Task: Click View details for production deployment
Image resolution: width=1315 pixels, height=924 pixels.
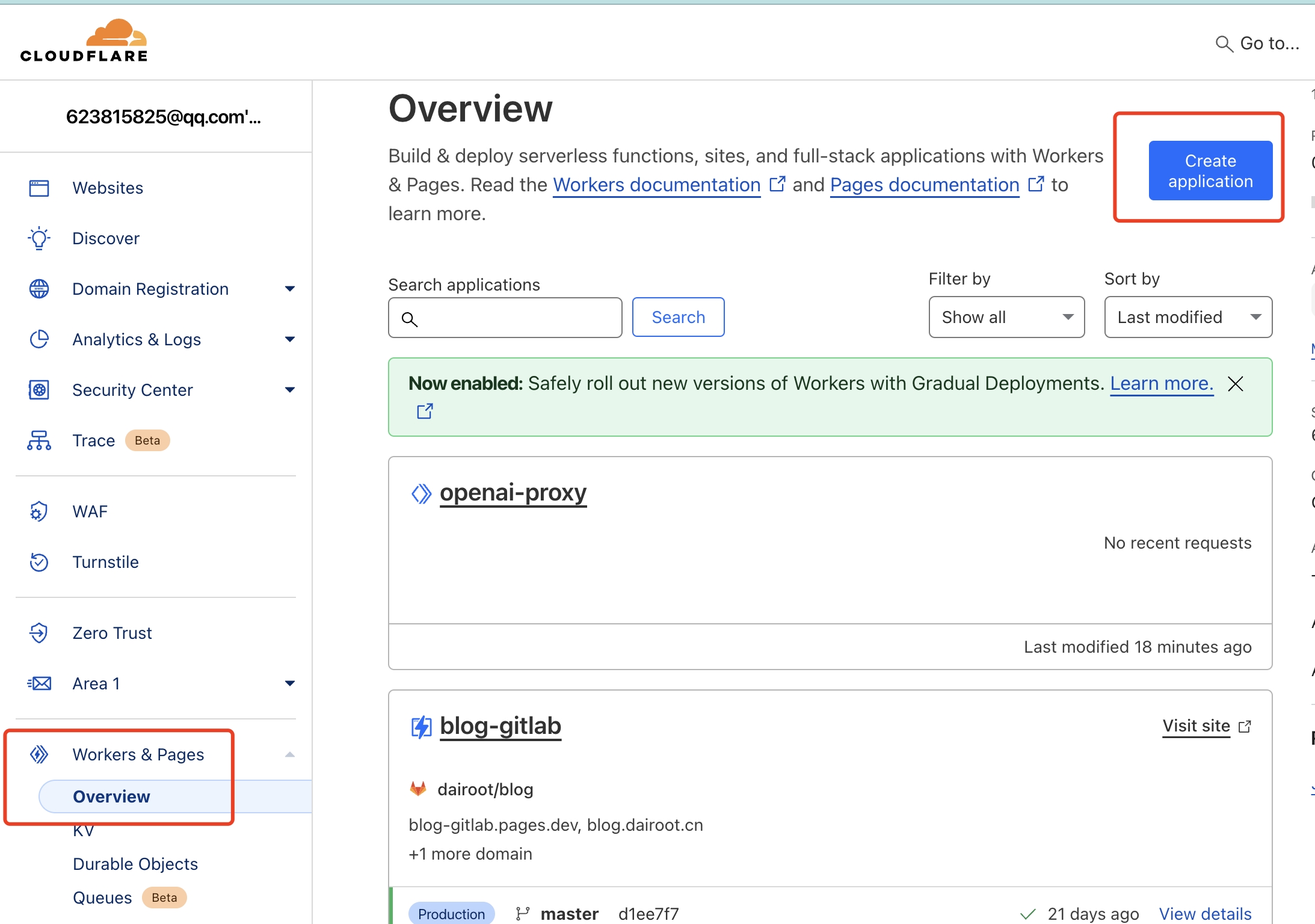Action: click(1205, 914)
